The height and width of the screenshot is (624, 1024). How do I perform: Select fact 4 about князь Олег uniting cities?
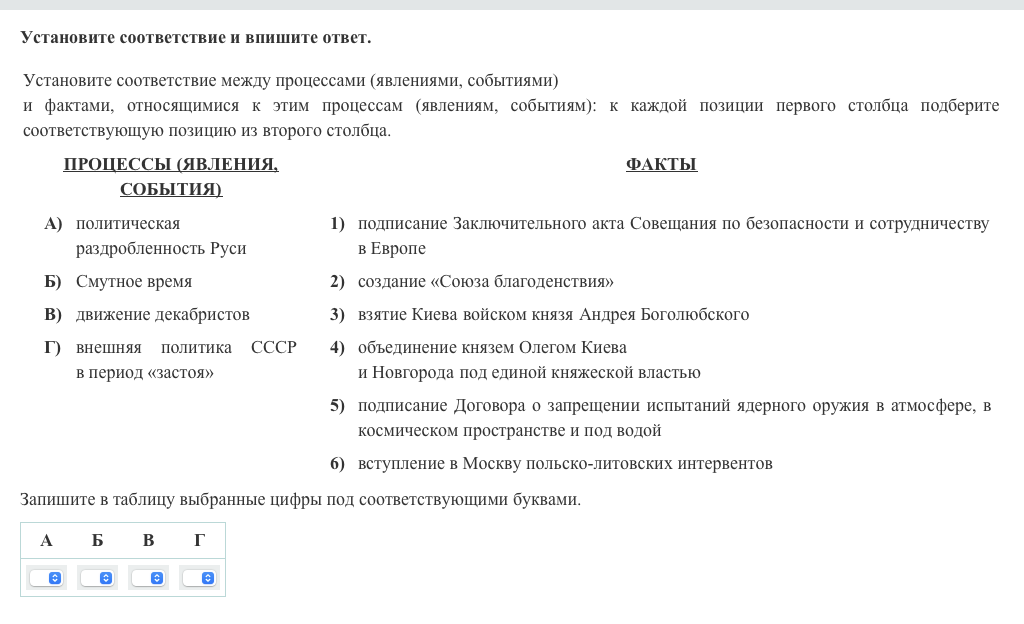tap(528, 360)
